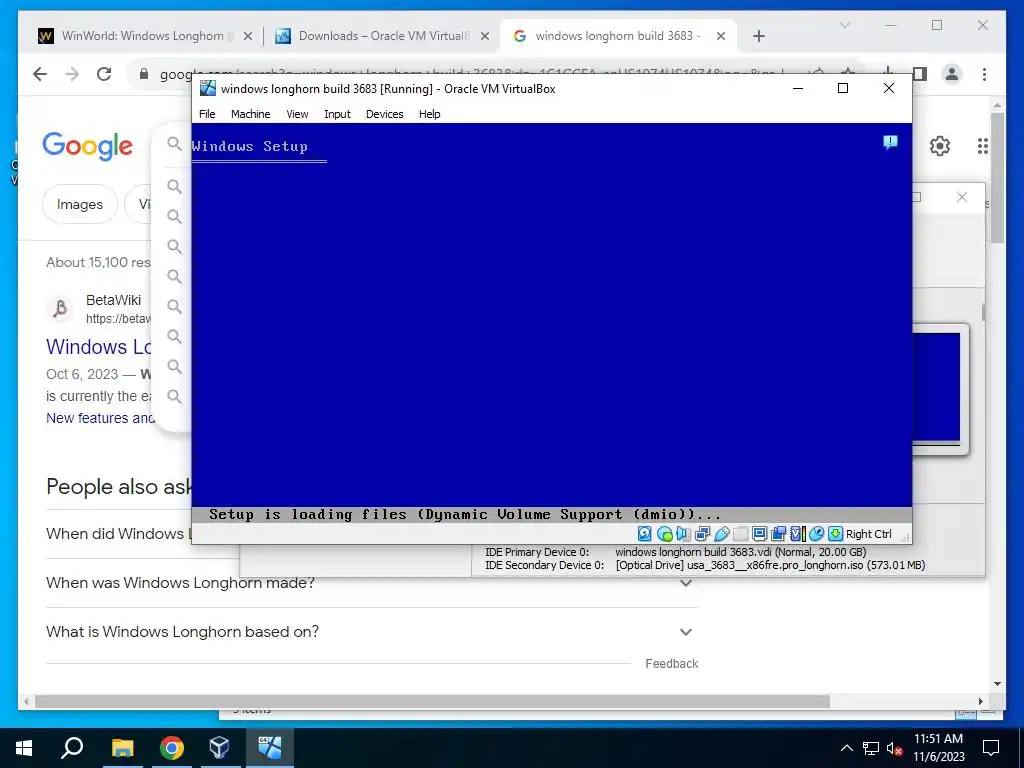The width and height of the screenshot is (1024, 768).
Task: Click the mouse integration indicator in VirtualBox status bar
Action: (816, 534)
